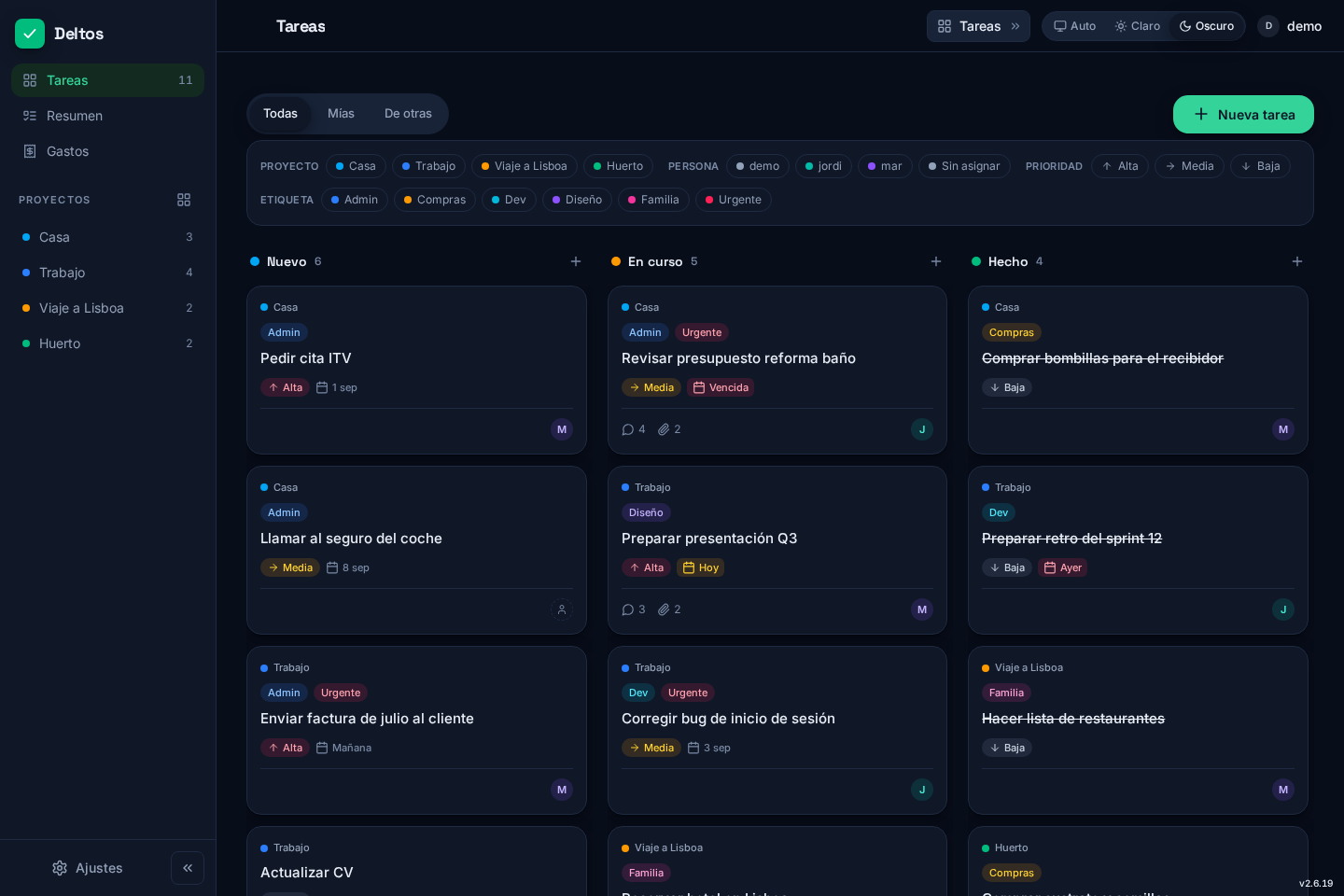1344x896 pixels.
Task: Open Casa project in sidebar
Action: click(x=107, y=237)
